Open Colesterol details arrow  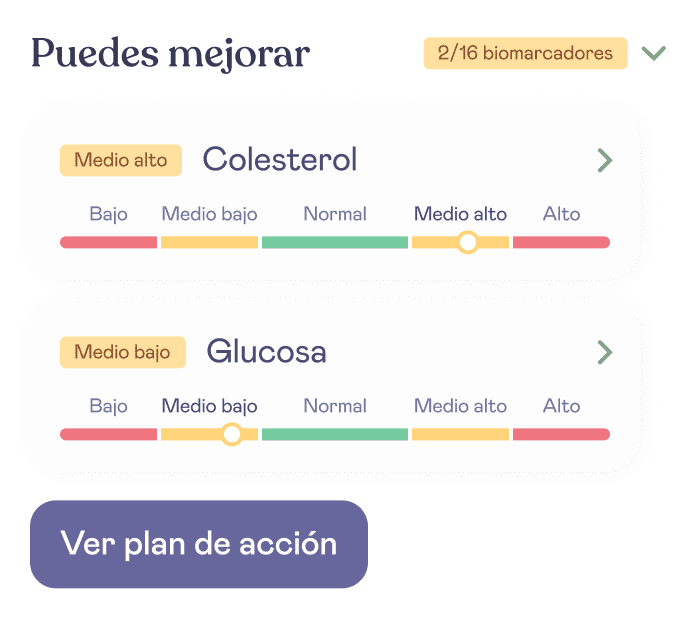point(605,160)
